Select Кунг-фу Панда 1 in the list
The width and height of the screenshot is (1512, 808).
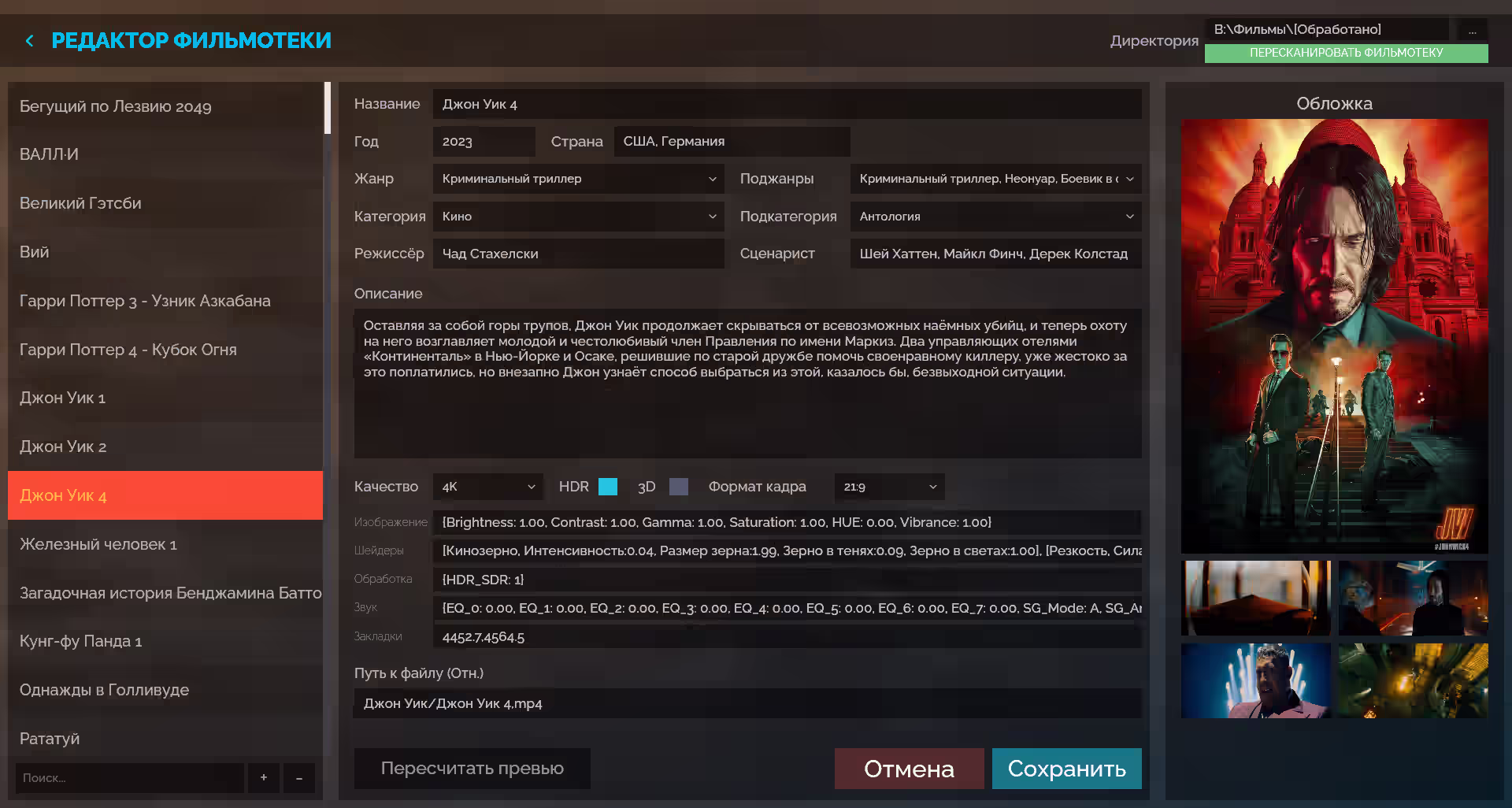(165, 641)
